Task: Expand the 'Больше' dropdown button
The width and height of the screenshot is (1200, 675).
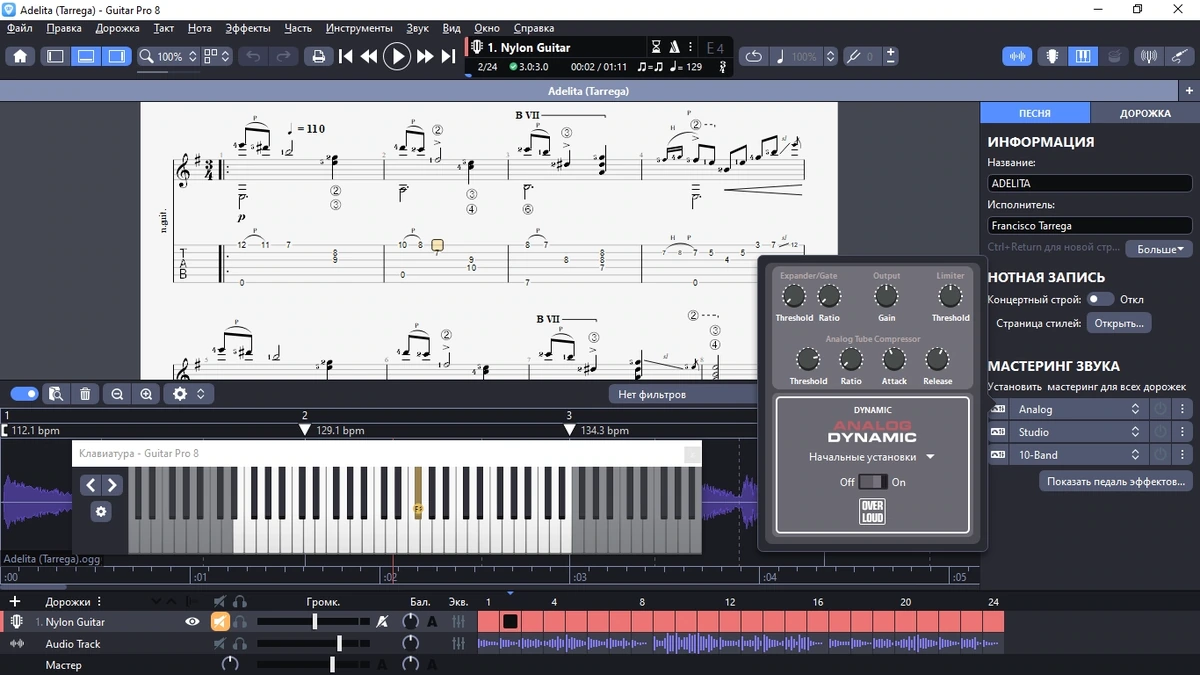Action: tap(1159, 249)
